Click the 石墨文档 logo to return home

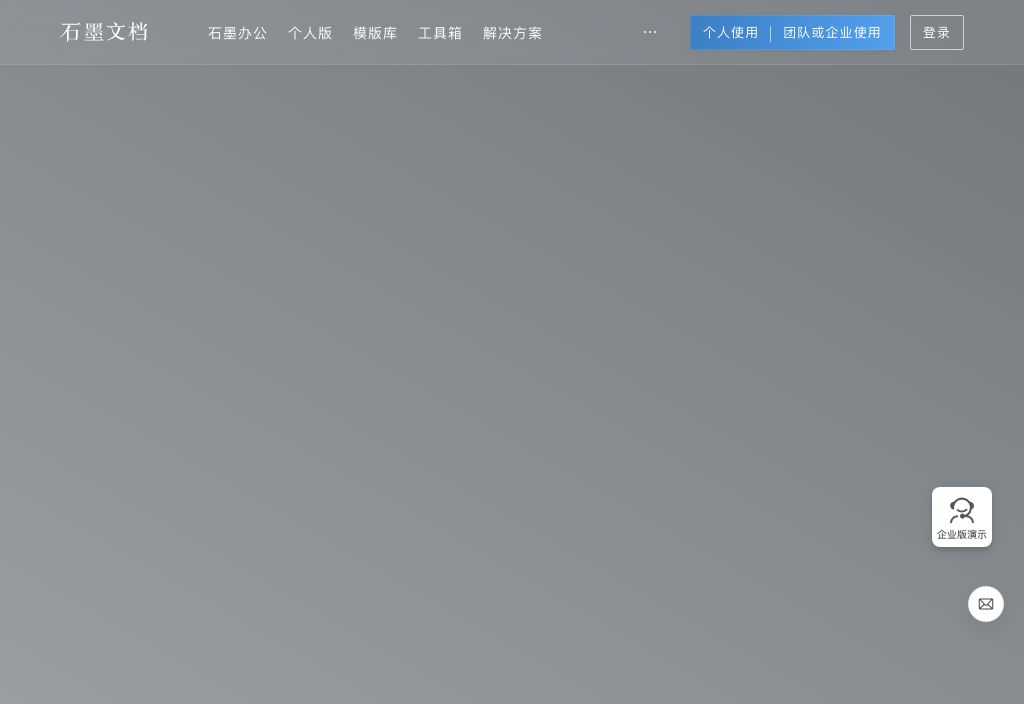[104, 32]
